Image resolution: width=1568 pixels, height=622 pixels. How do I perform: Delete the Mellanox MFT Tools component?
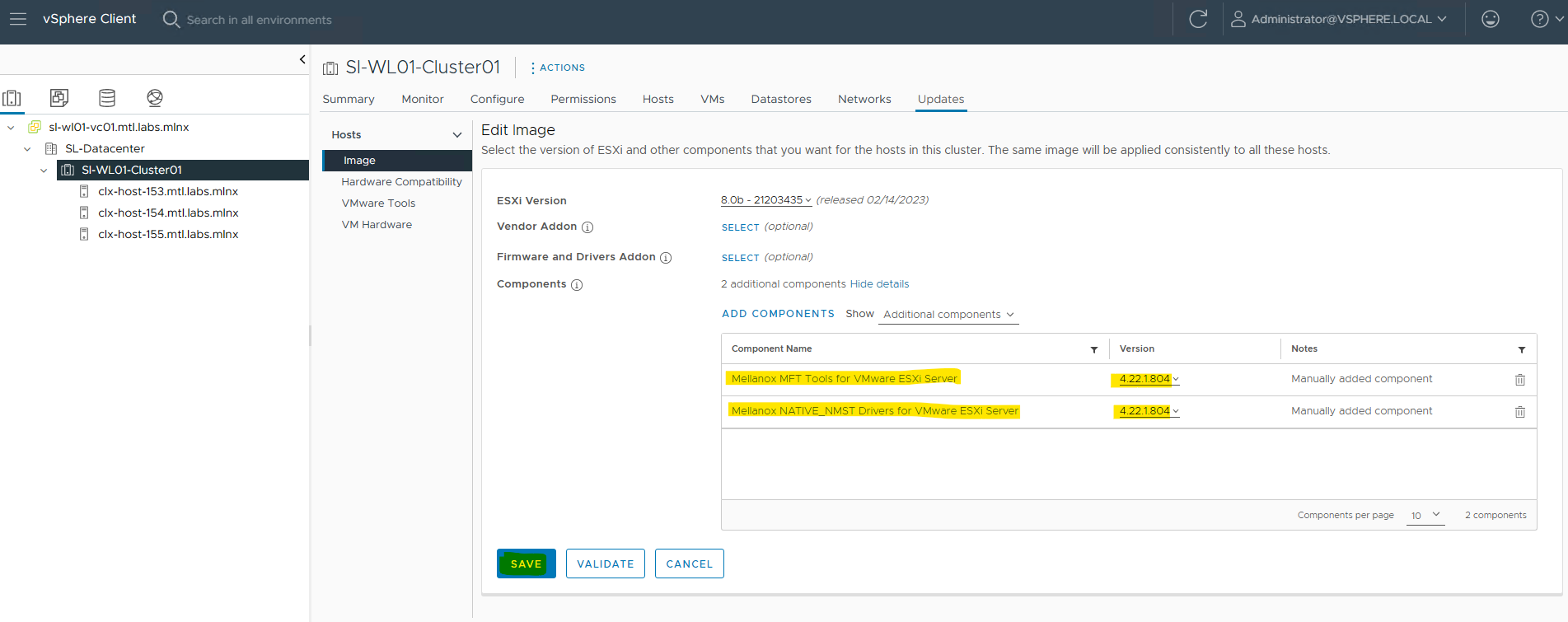point(1520,380)
